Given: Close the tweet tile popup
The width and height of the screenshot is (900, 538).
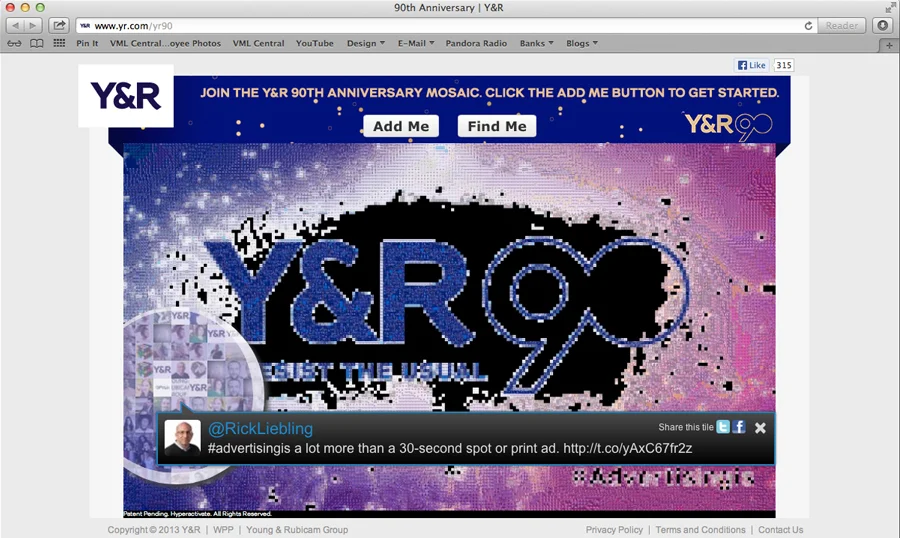Looking at the screenshot, I should click(x=760, y=428).
